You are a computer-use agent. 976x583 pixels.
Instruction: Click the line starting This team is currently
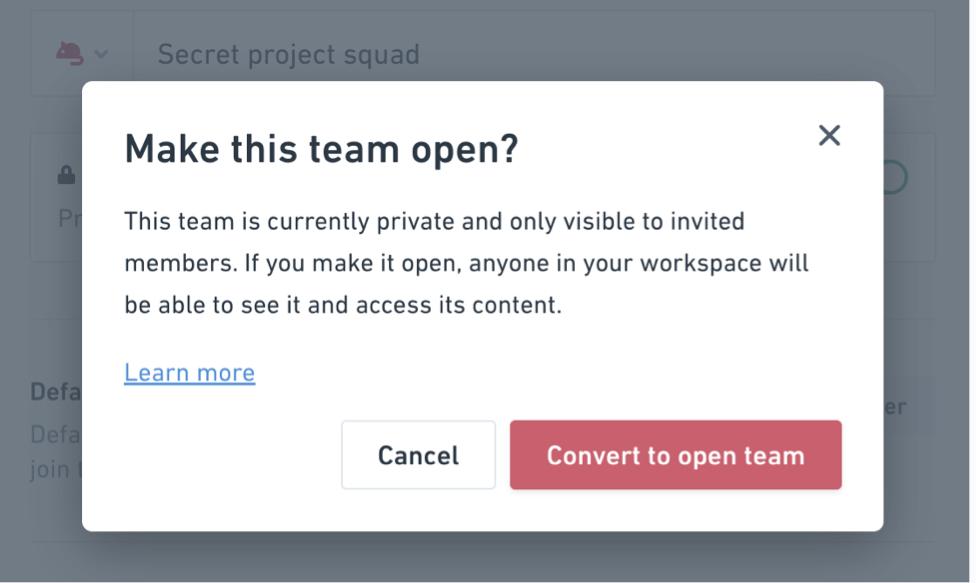pyautogui.click(x=434, y=222)
